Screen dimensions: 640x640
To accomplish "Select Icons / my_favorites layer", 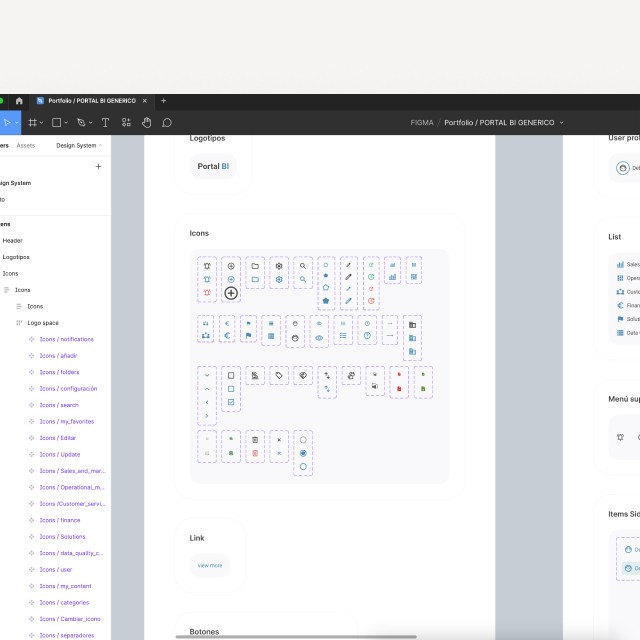I will [x=67, y=422].
